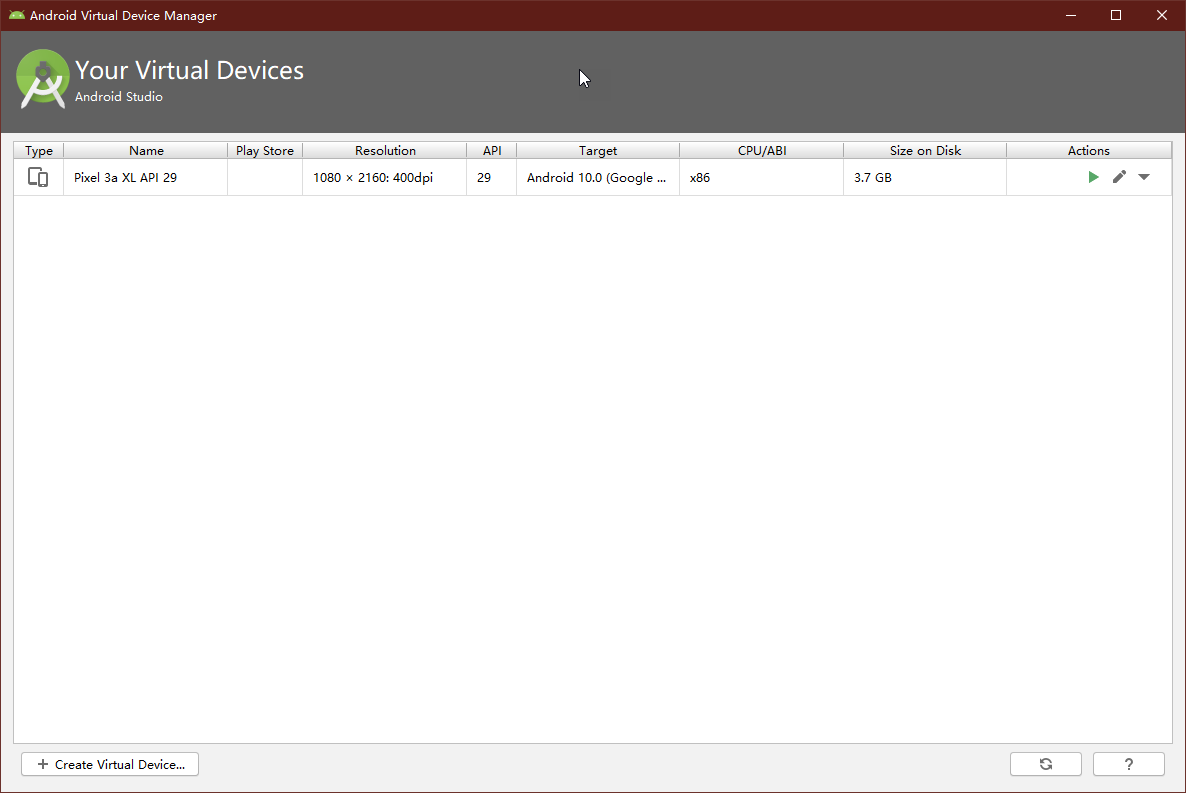Click the Android Studio robot logo
This screenshot has height=793, width=1186.
tap(41, 79)
